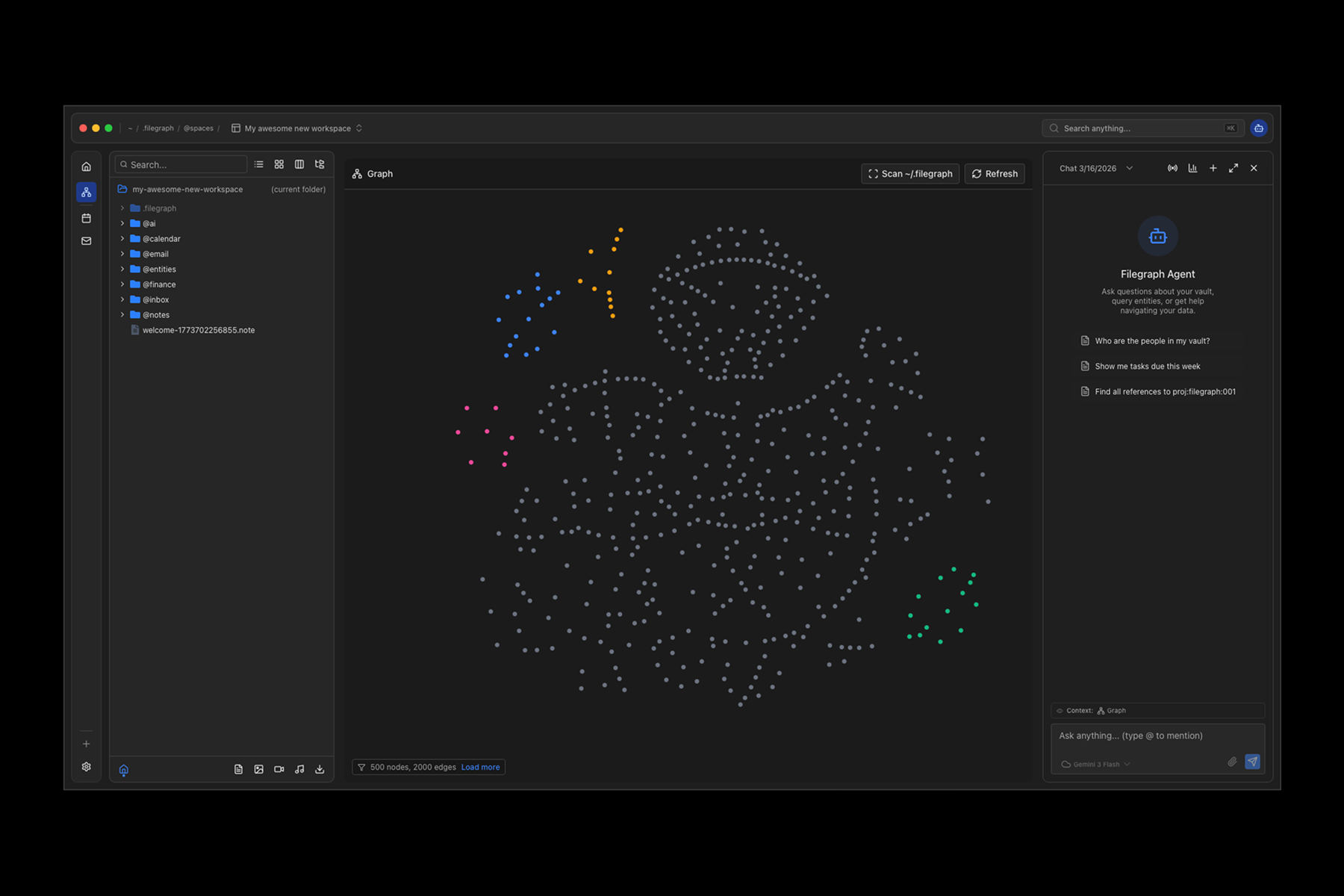Send the chat message with the arrow button
The image size is (1344, 896).
click(1253, 762)
